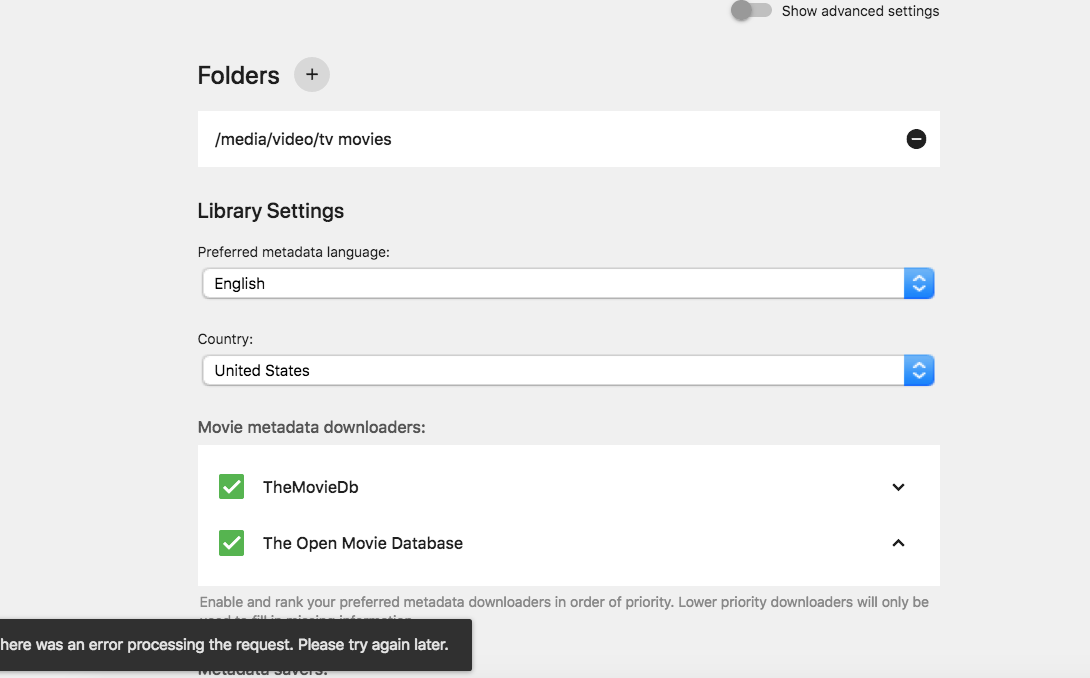
Task: Click the Library Settings heading
Action: (x=271, y=211)
